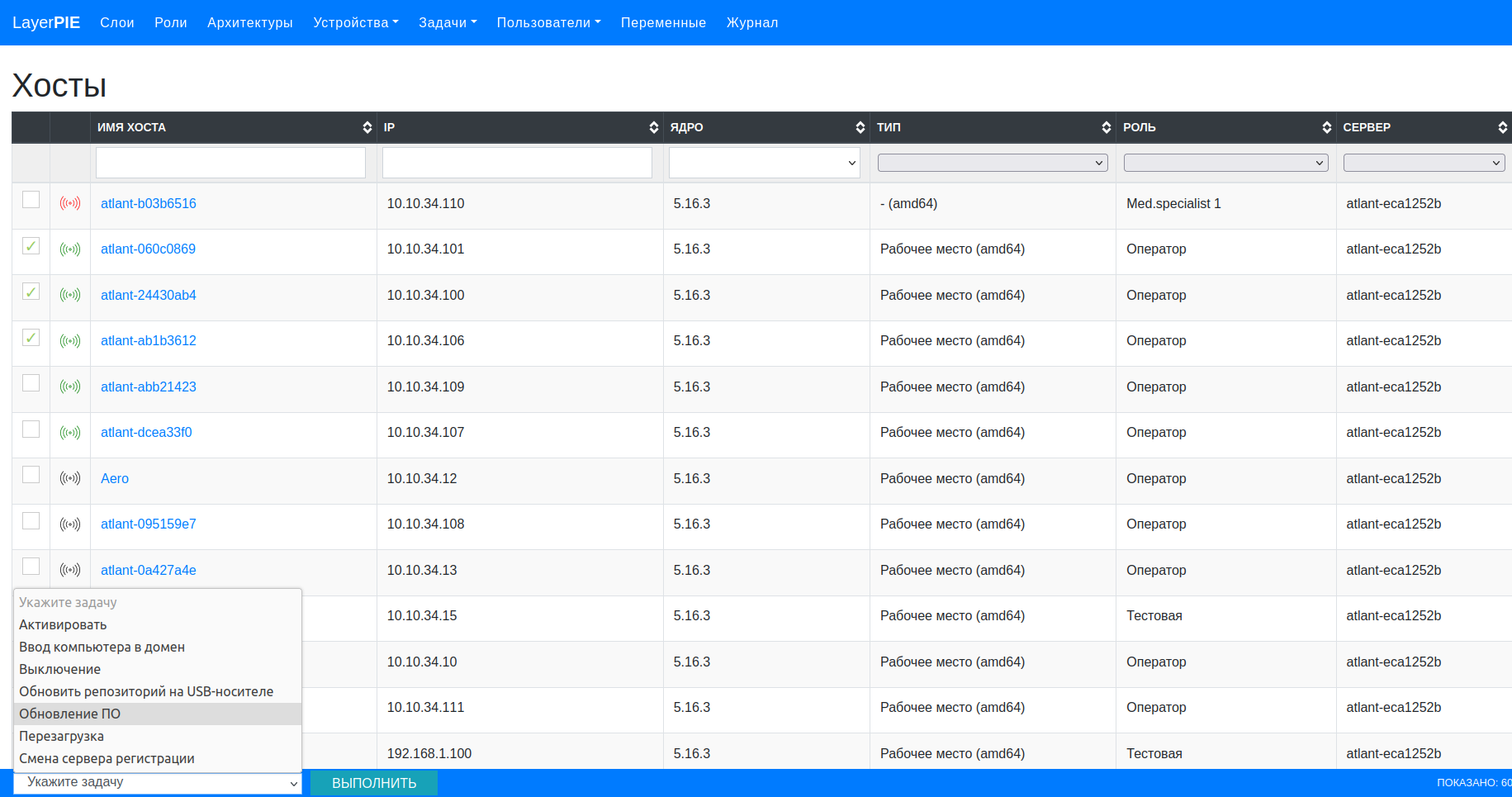Check the box for atlant-abb21423
The width and height of the screenshot is (1512, 797).
31,383
